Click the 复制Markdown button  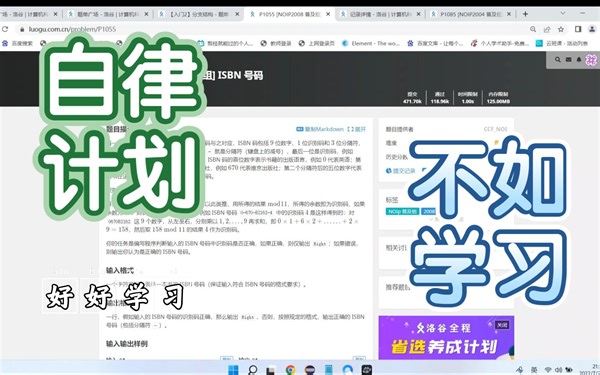pyautogui.click(x=320, y=129)
